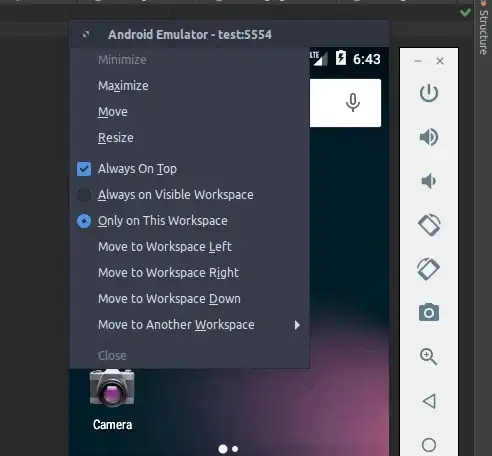Tap the second home page indicator dot
The width and height of the screenshot is (492, 456).
(x=235, y=449)
